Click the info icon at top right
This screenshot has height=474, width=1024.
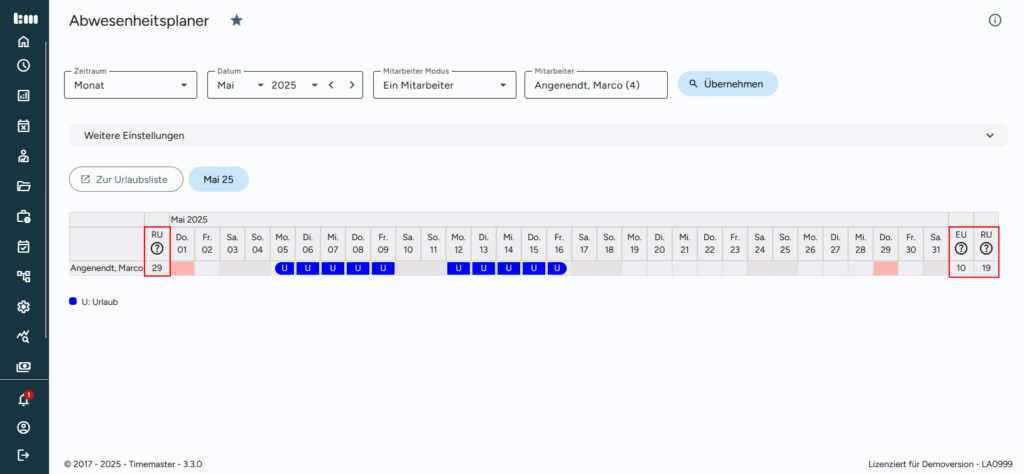point(995,20)
